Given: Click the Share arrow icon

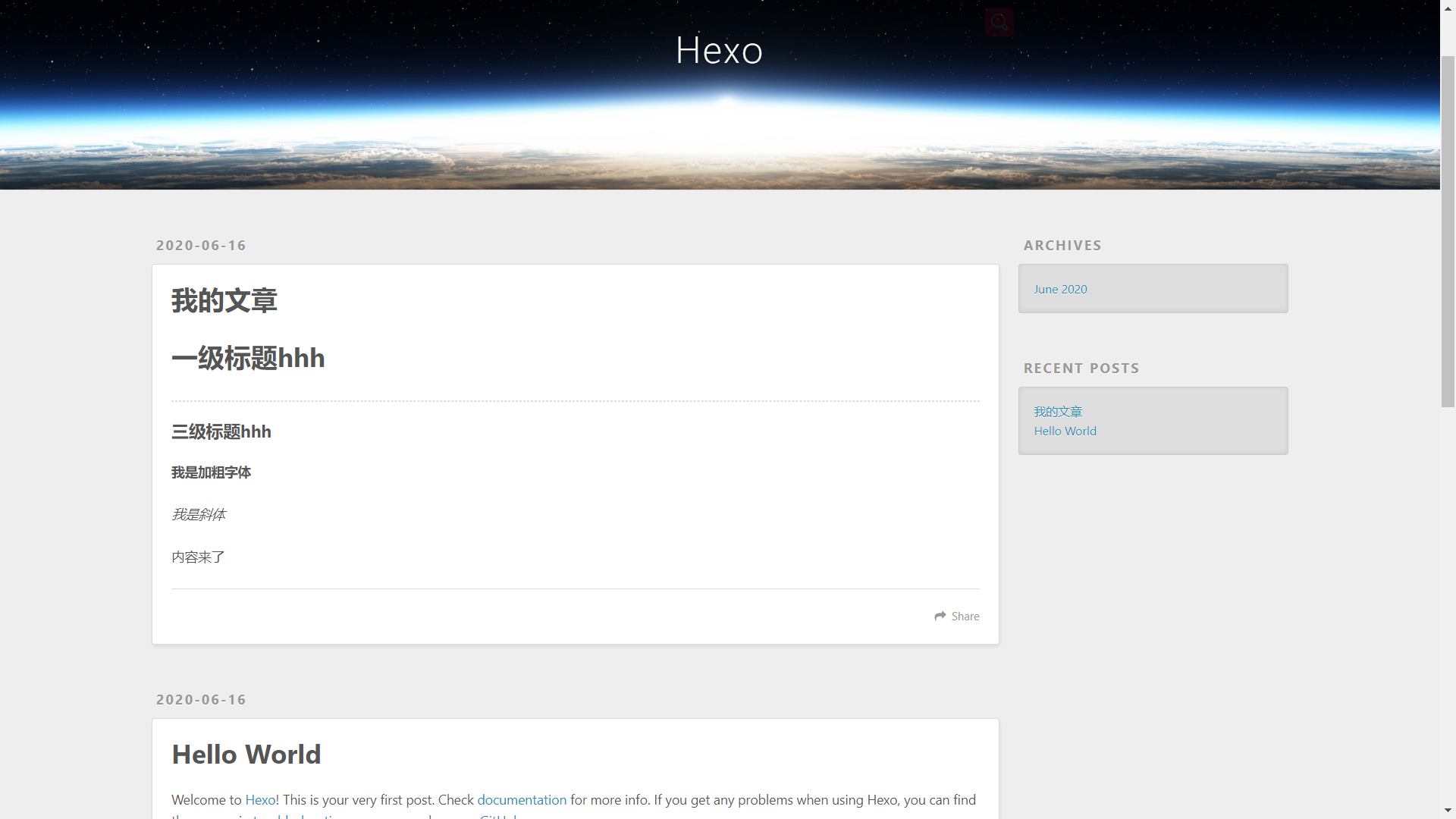Looking at the screenshot, I should point(940,617).
